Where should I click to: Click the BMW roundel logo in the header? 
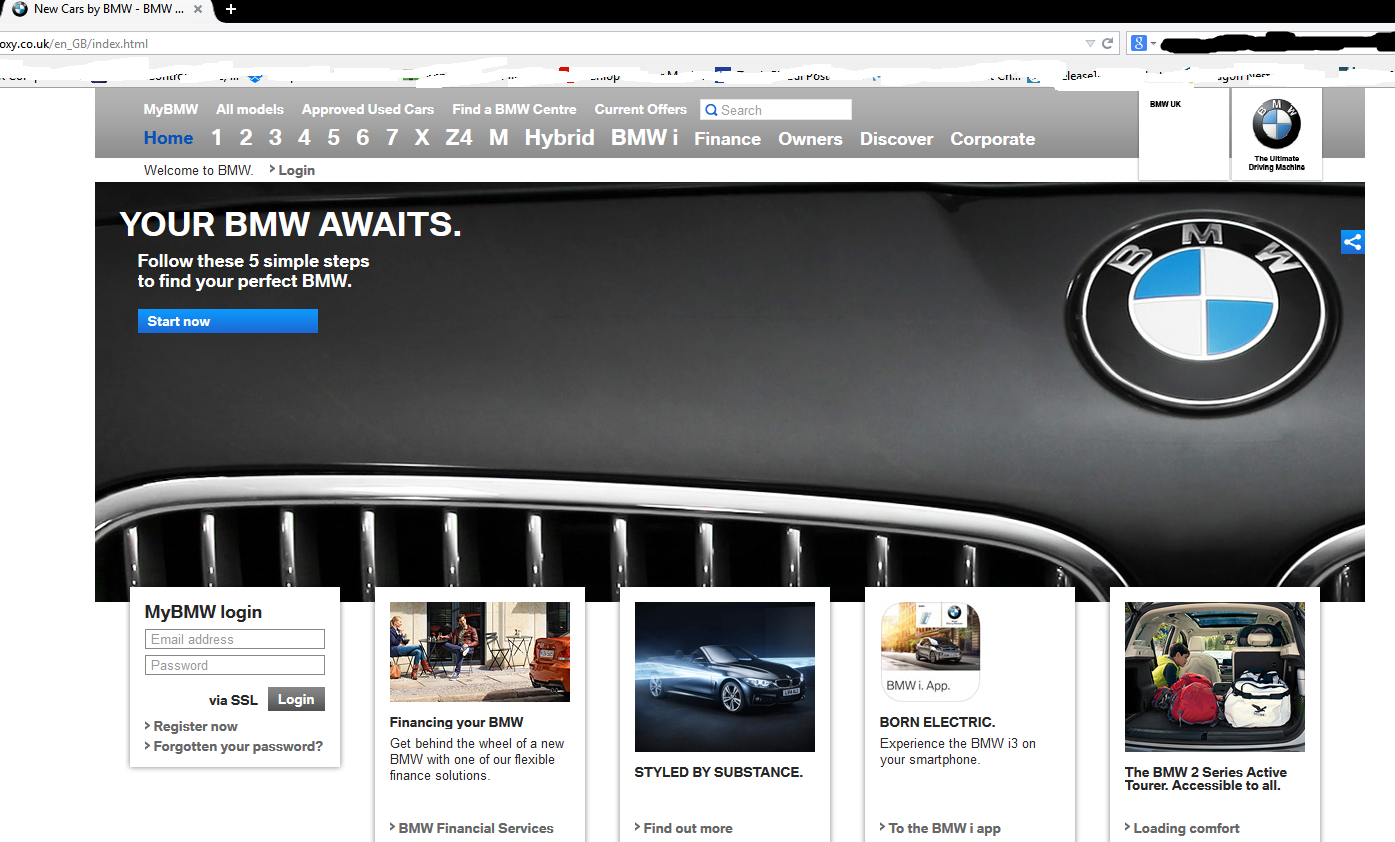point(1276,124)
